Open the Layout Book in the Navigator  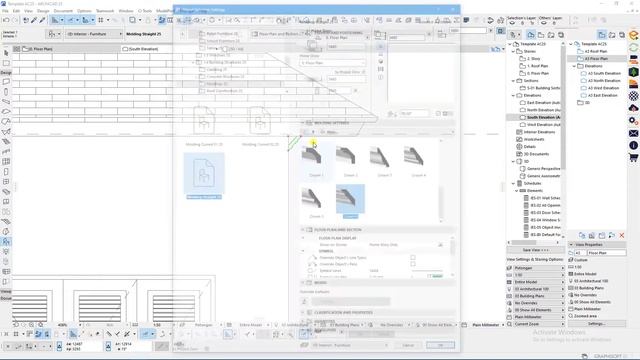click(551, 35)
